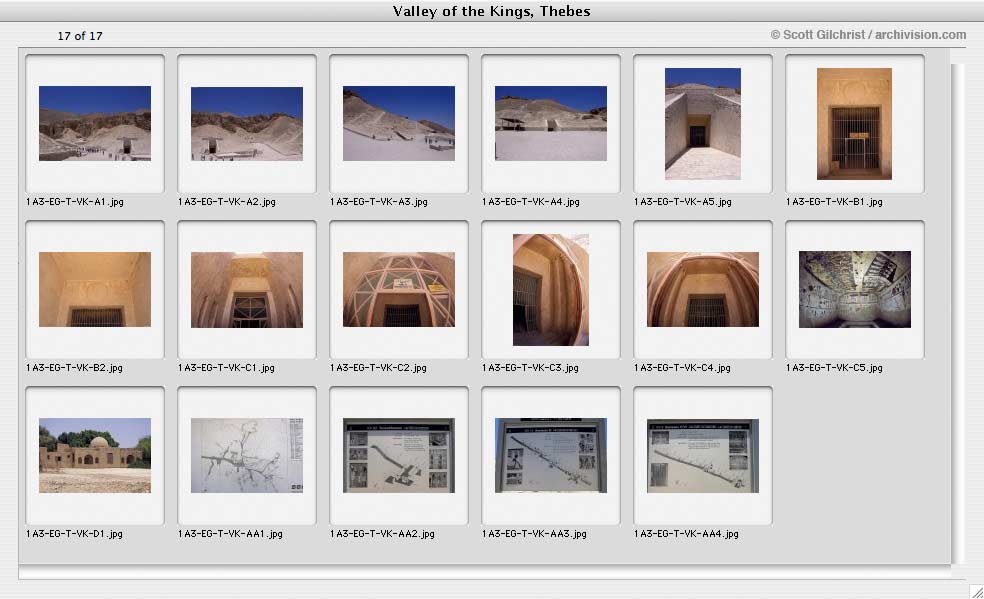Open tomb entrance thumbnail 1A3-EG-T-VK-A5.jpg
984x599 pixels.
click(703, 124)
